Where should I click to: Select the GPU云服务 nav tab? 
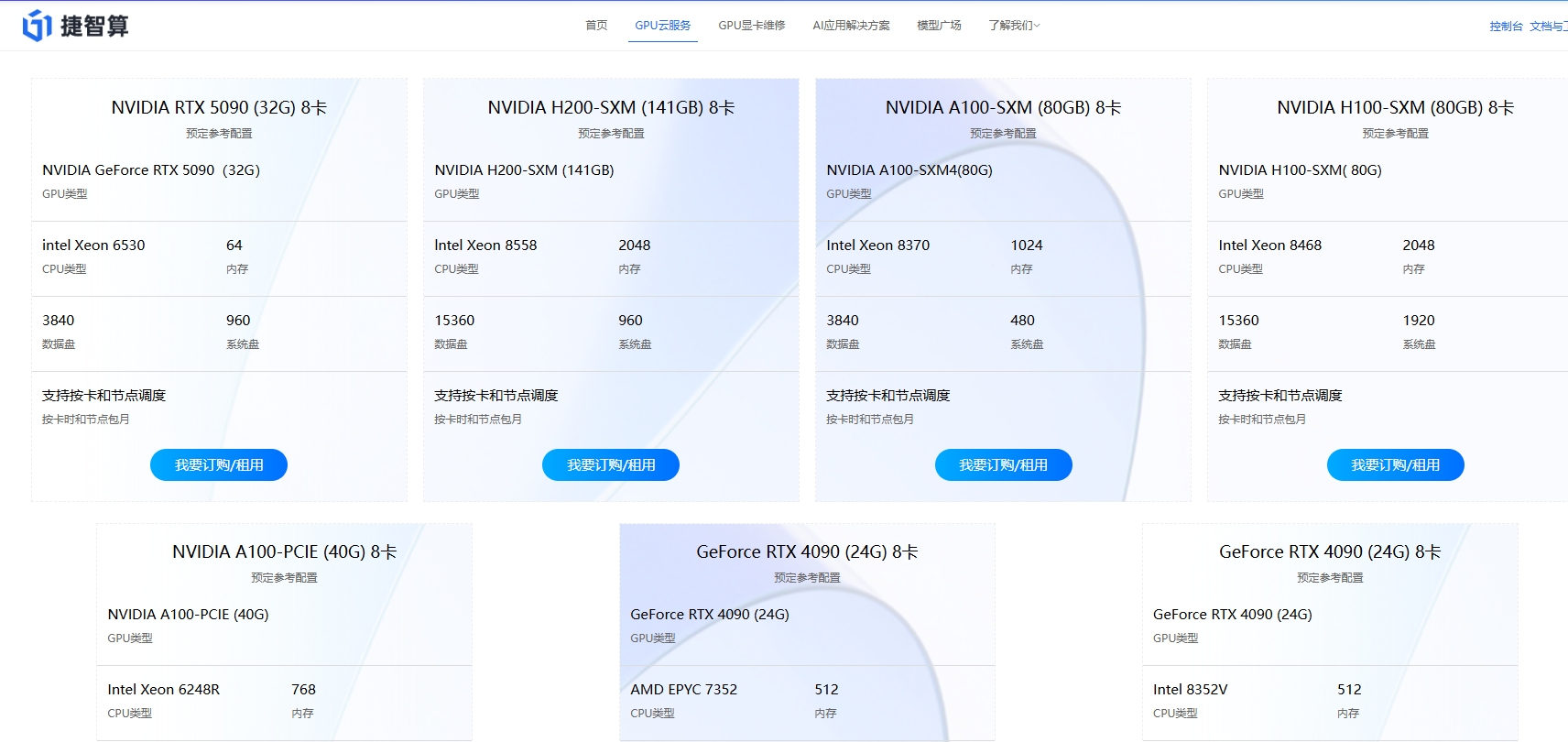663,26
